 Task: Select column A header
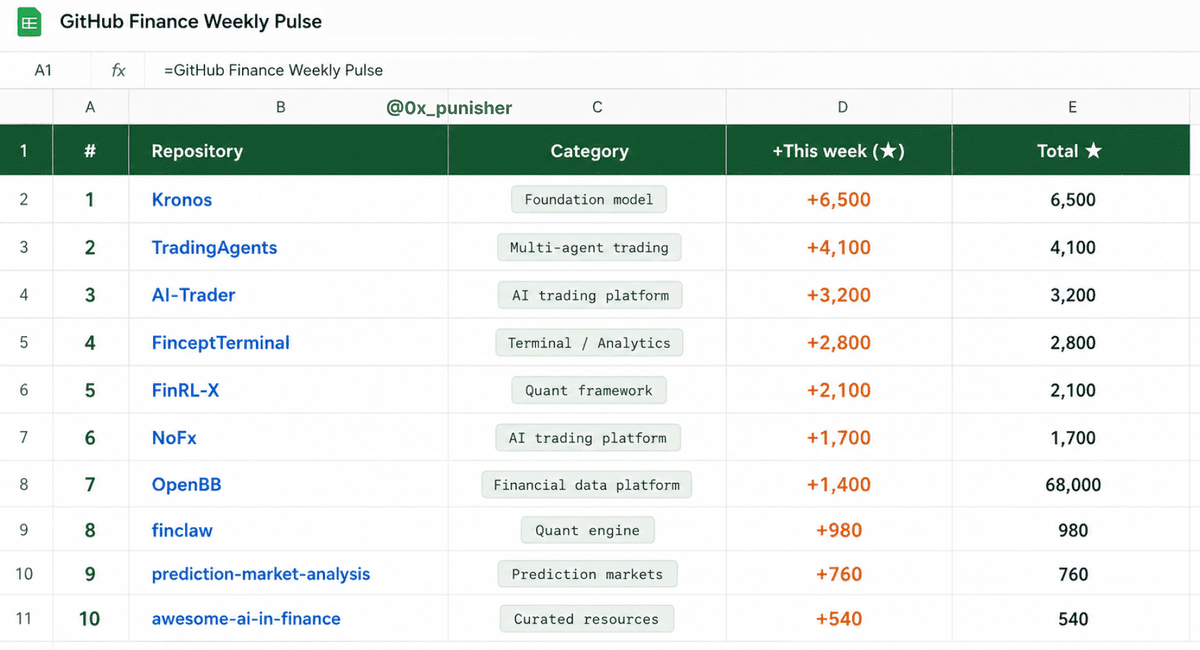90,107
